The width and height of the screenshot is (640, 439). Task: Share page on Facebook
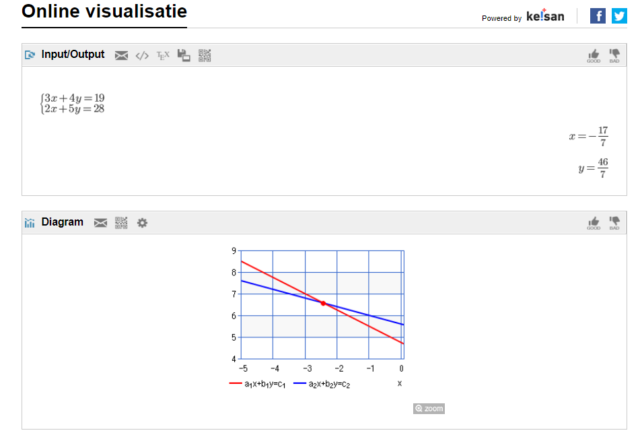(x=598, y=16)
